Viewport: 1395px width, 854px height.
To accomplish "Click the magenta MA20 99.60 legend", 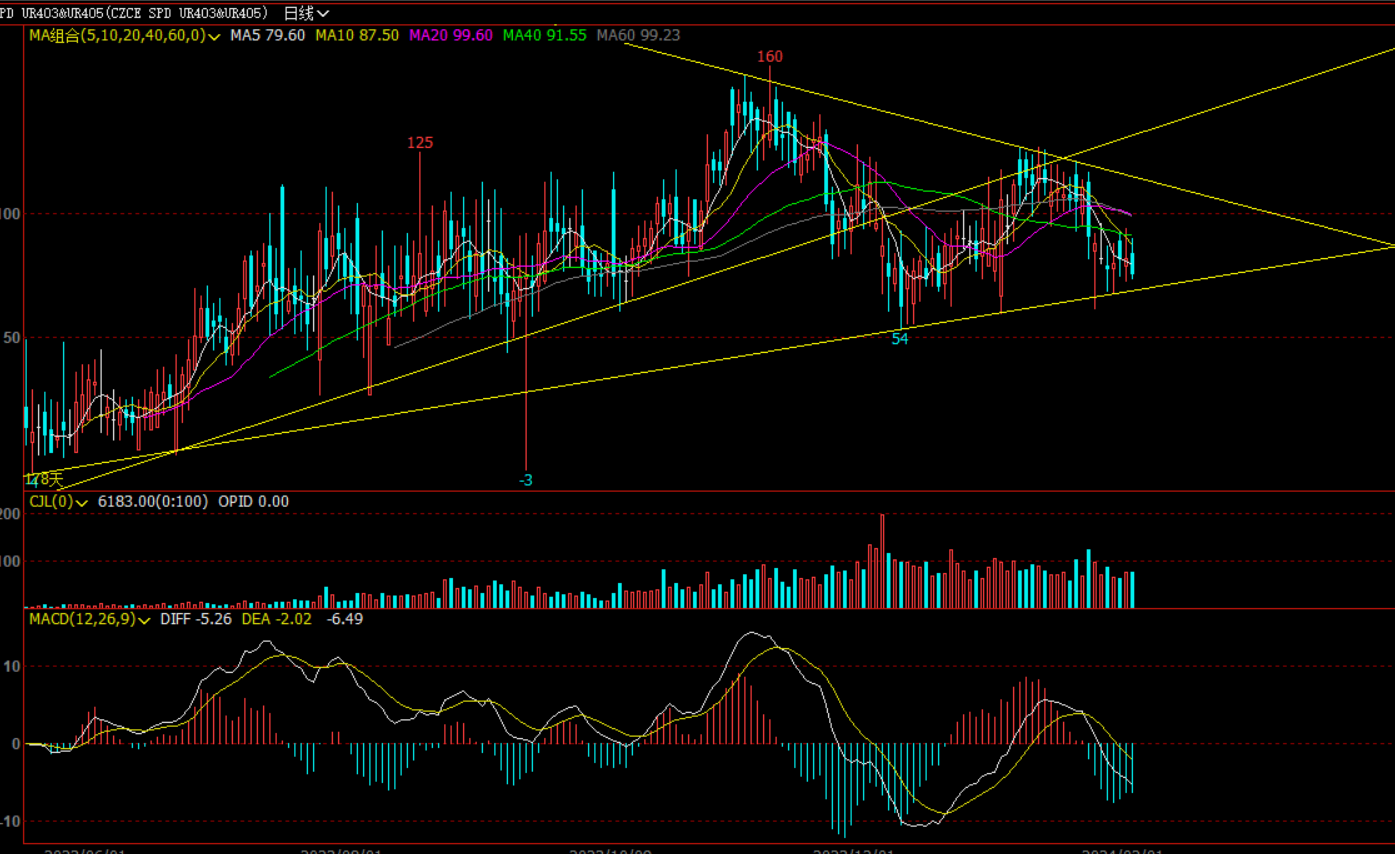I will [450, 35].
